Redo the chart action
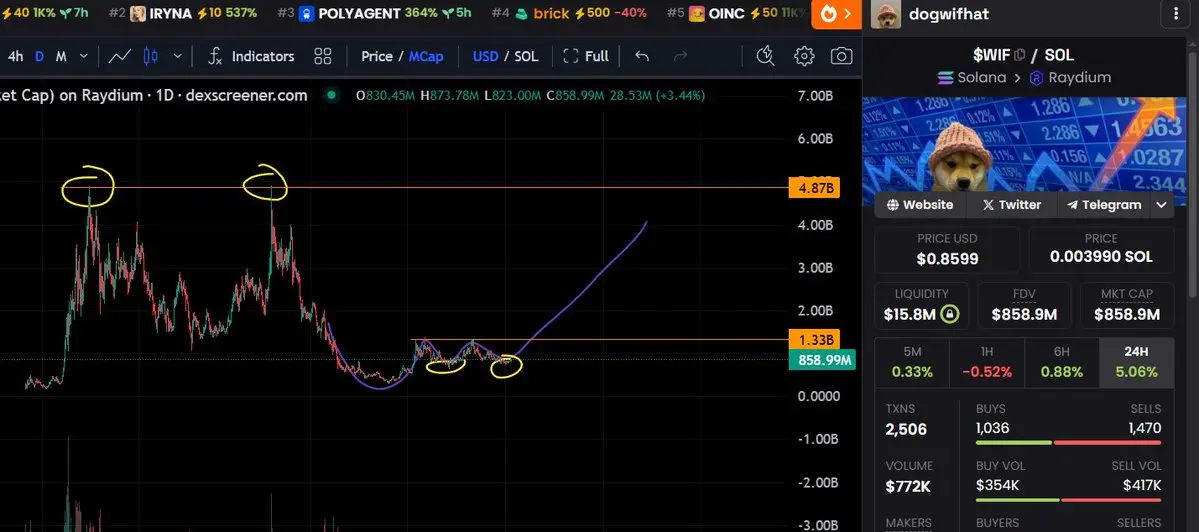This screenshot has width=1199, height=532. tap(680, 56)
